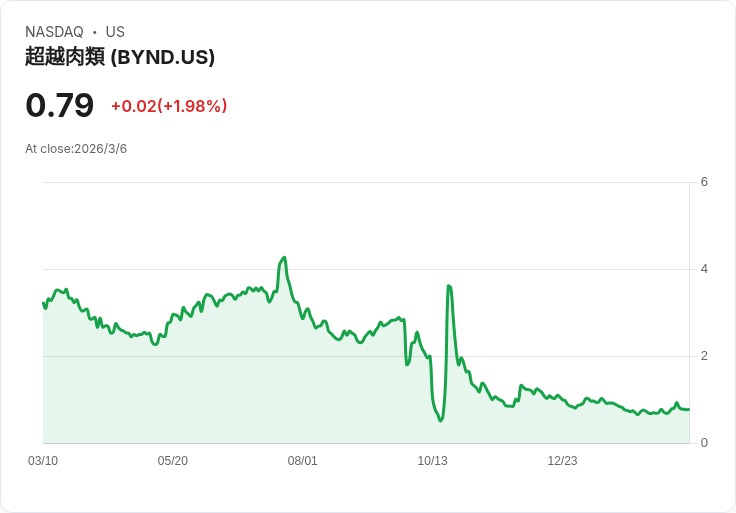
Task: Click the chart's highest peak in late July
Action: [284, 258]
